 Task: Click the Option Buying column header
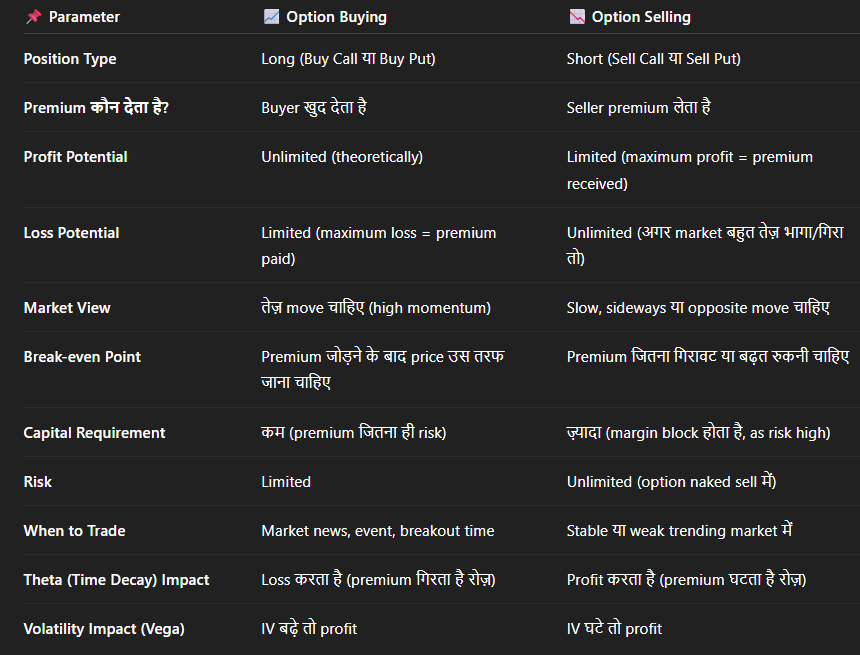pyautogui.click(x=336, y=17)
